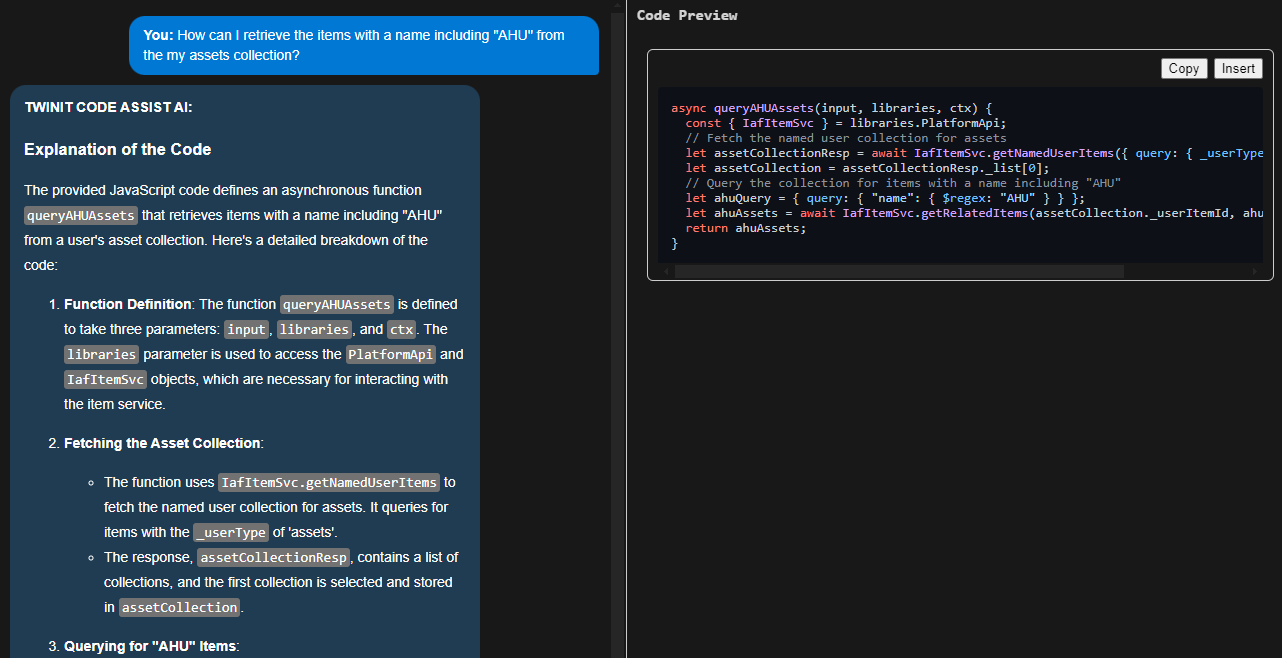Click the 'Fetching the Asset Collection' heading
This screenshot has width=1282, height=658.
(162, 443)
